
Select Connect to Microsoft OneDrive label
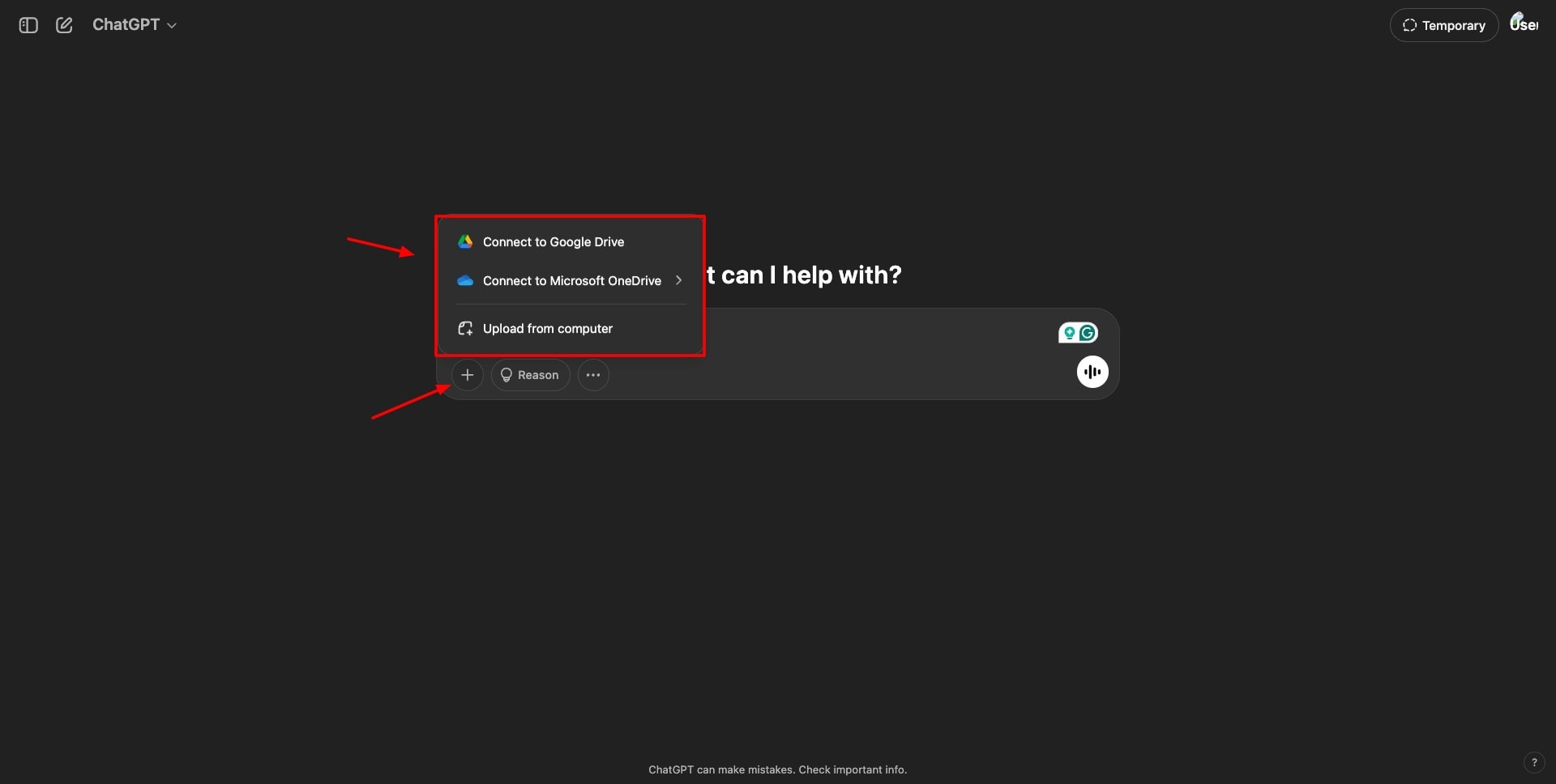coord(571,281)
